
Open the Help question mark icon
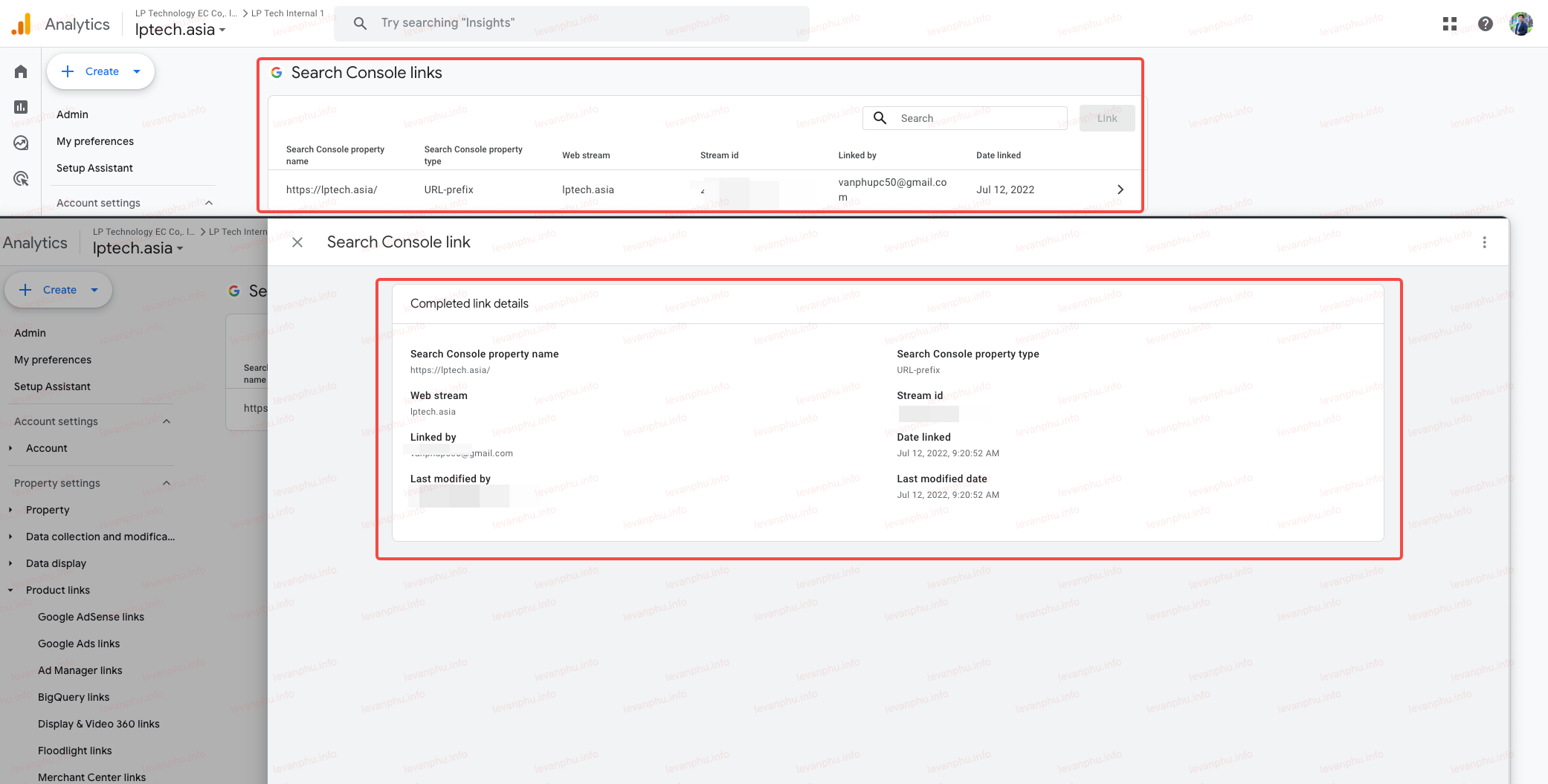1486,24
